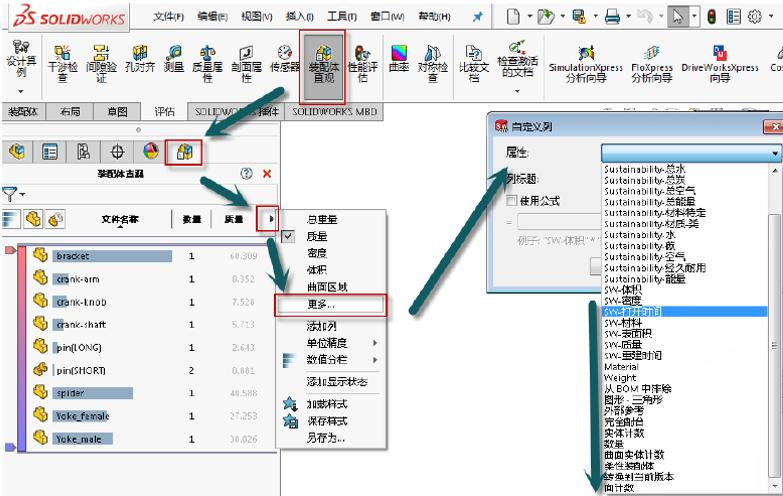
Task: Switch to PropertyManager tab icon
Action: click(50, 151)
